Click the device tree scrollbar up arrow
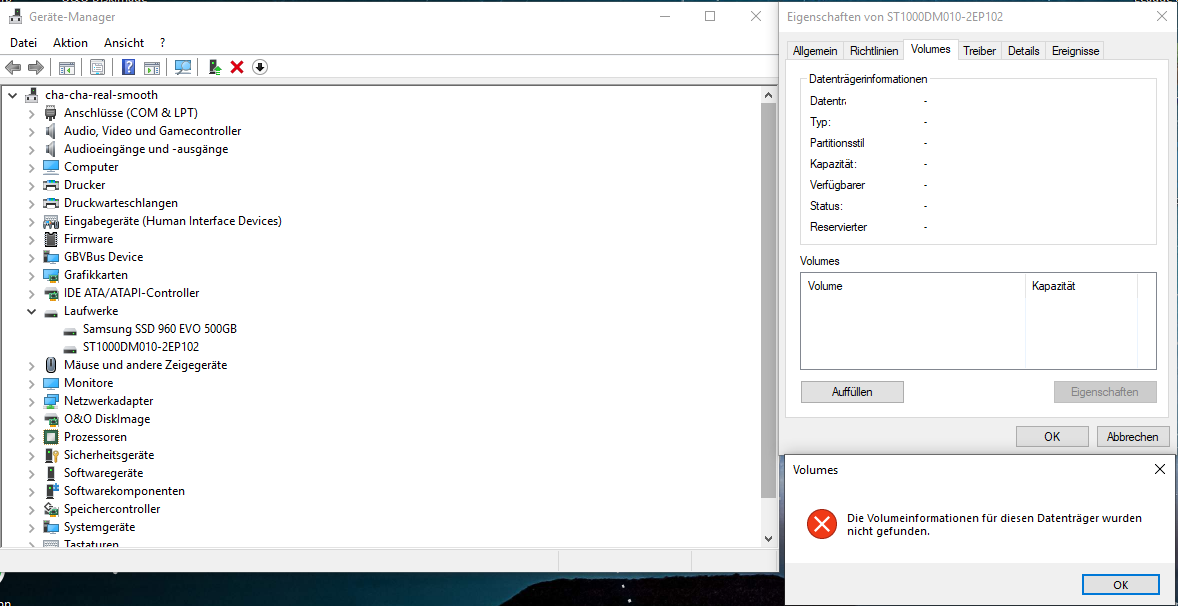The width and height of the screenshot is (1178, 606). click(768, 95)
